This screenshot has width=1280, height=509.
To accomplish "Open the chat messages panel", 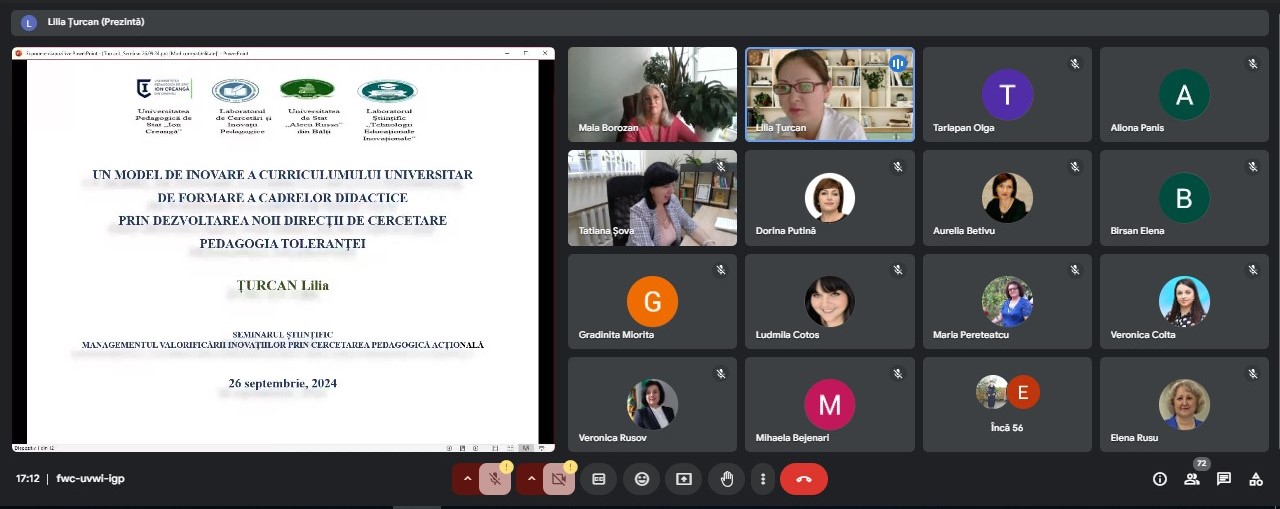I will pos(1224,479).
